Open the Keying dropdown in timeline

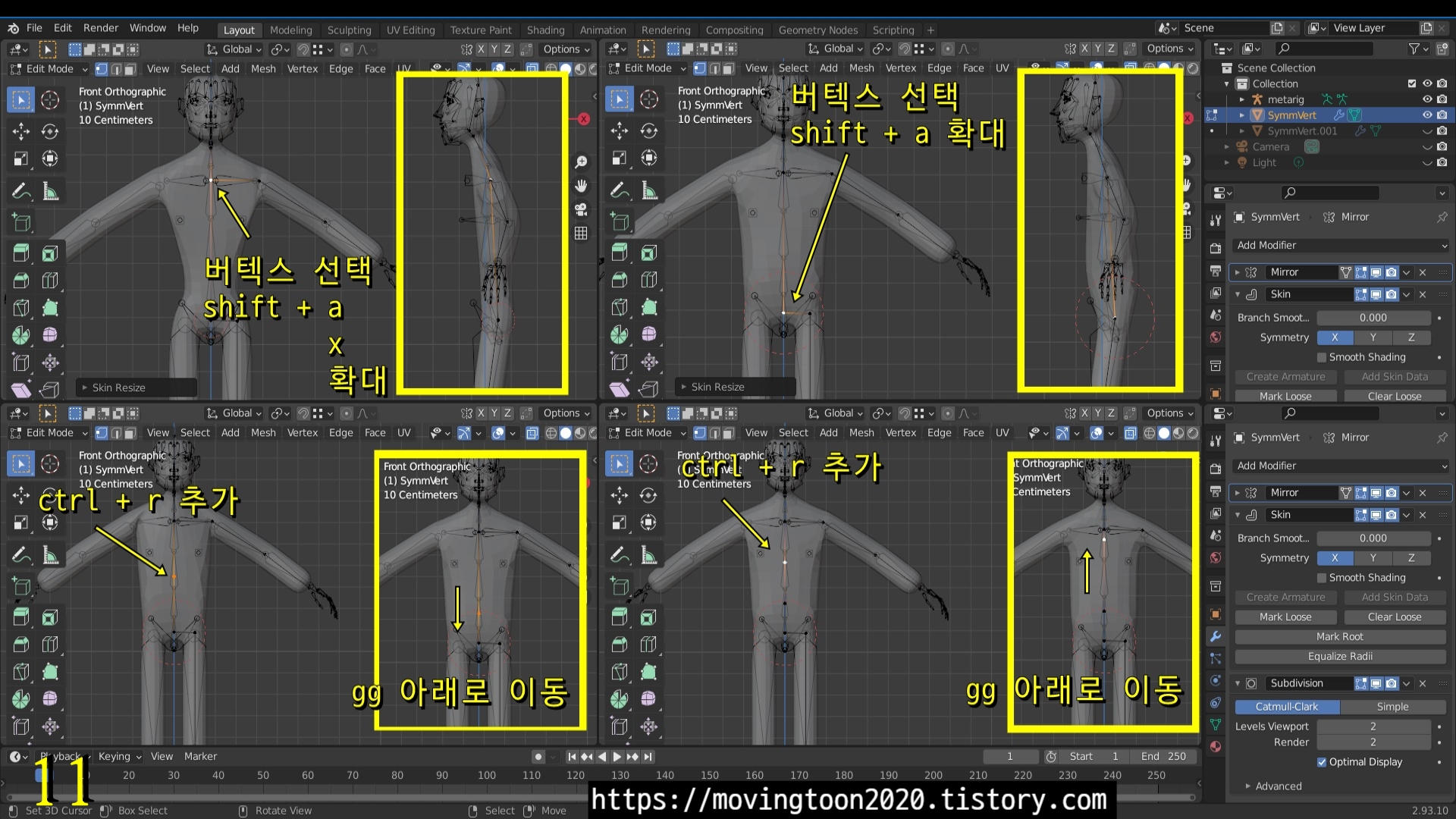coord(120,757)
